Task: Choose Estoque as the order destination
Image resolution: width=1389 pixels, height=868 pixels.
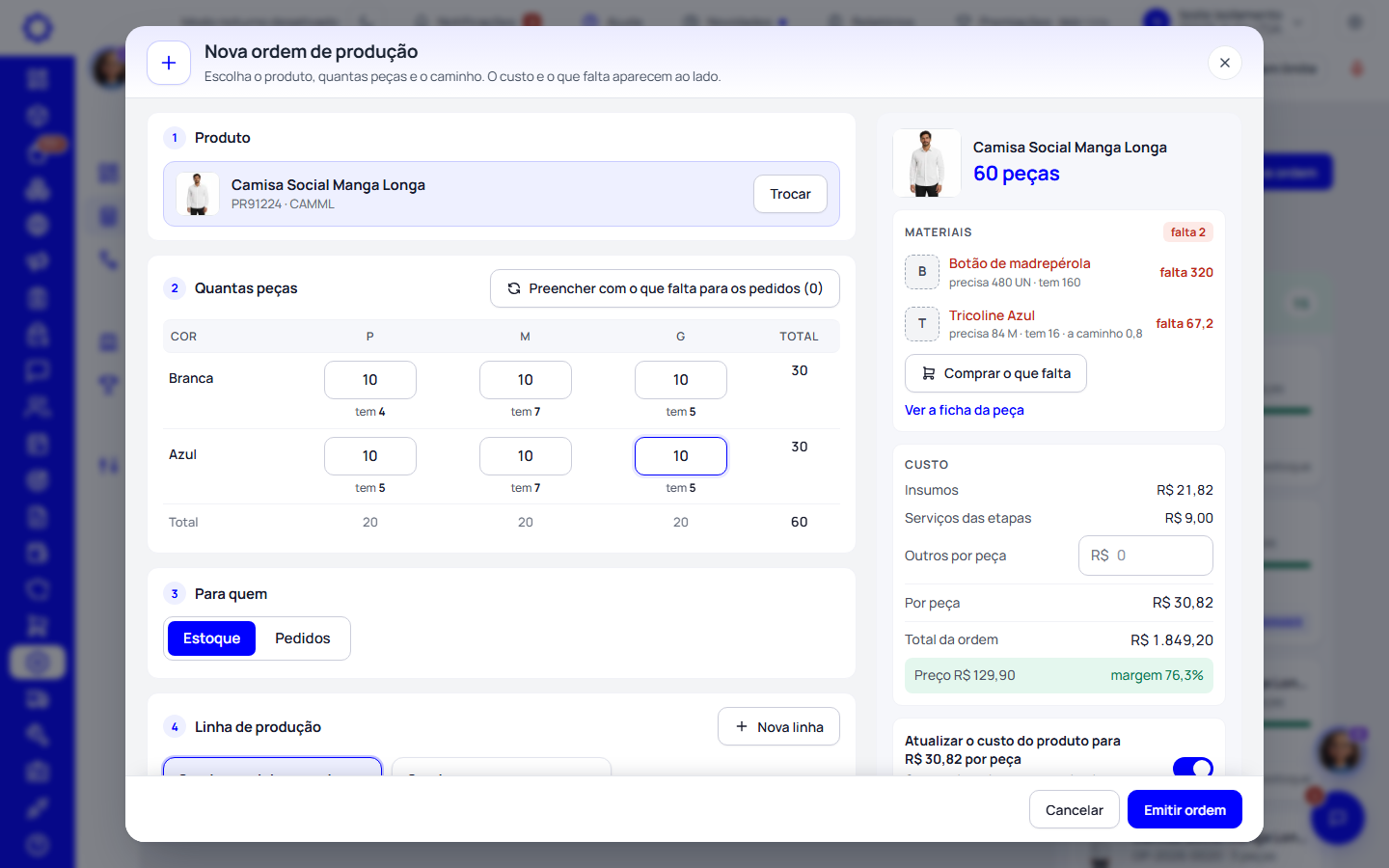Action: (x=211, y=638)
